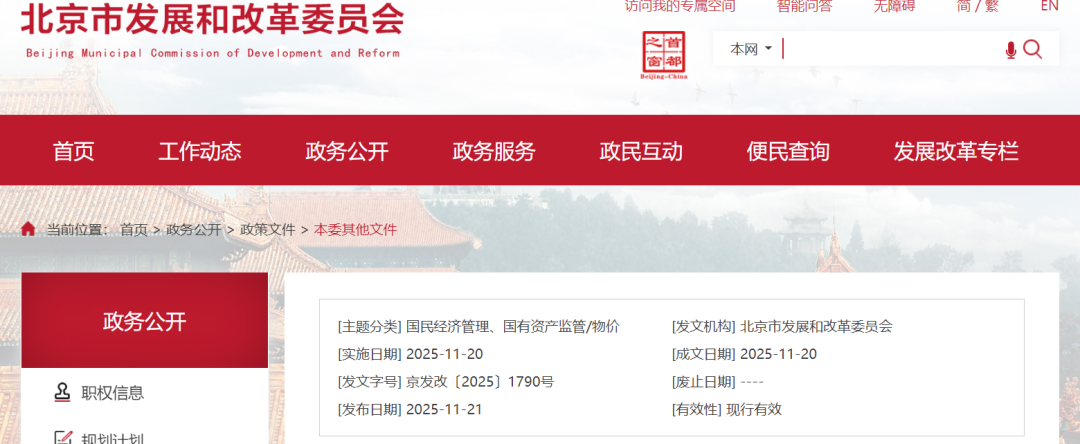The image size is (1080, 444).
Task: Click into the site search text field
Action: (890, 49)
